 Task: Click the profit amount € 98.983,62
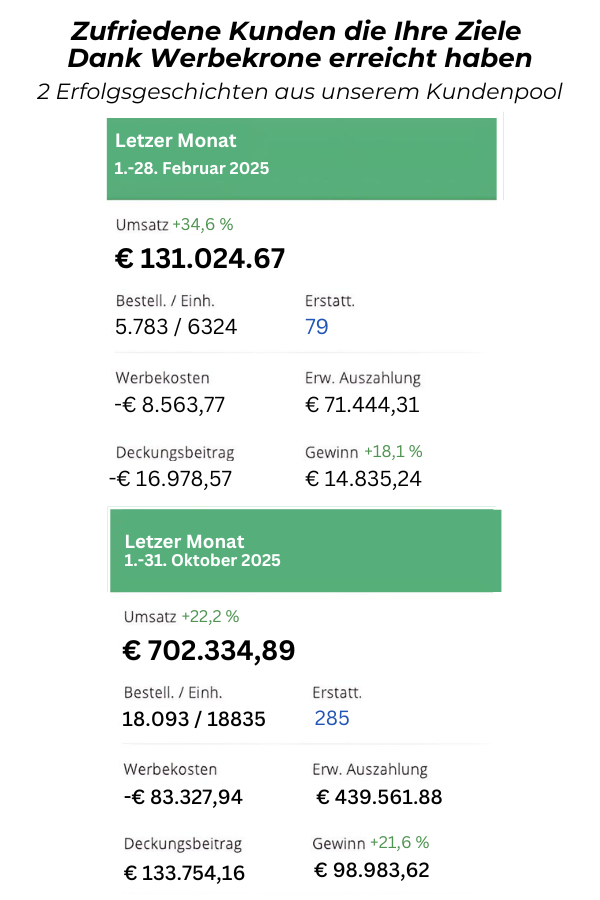click(372, 870)
